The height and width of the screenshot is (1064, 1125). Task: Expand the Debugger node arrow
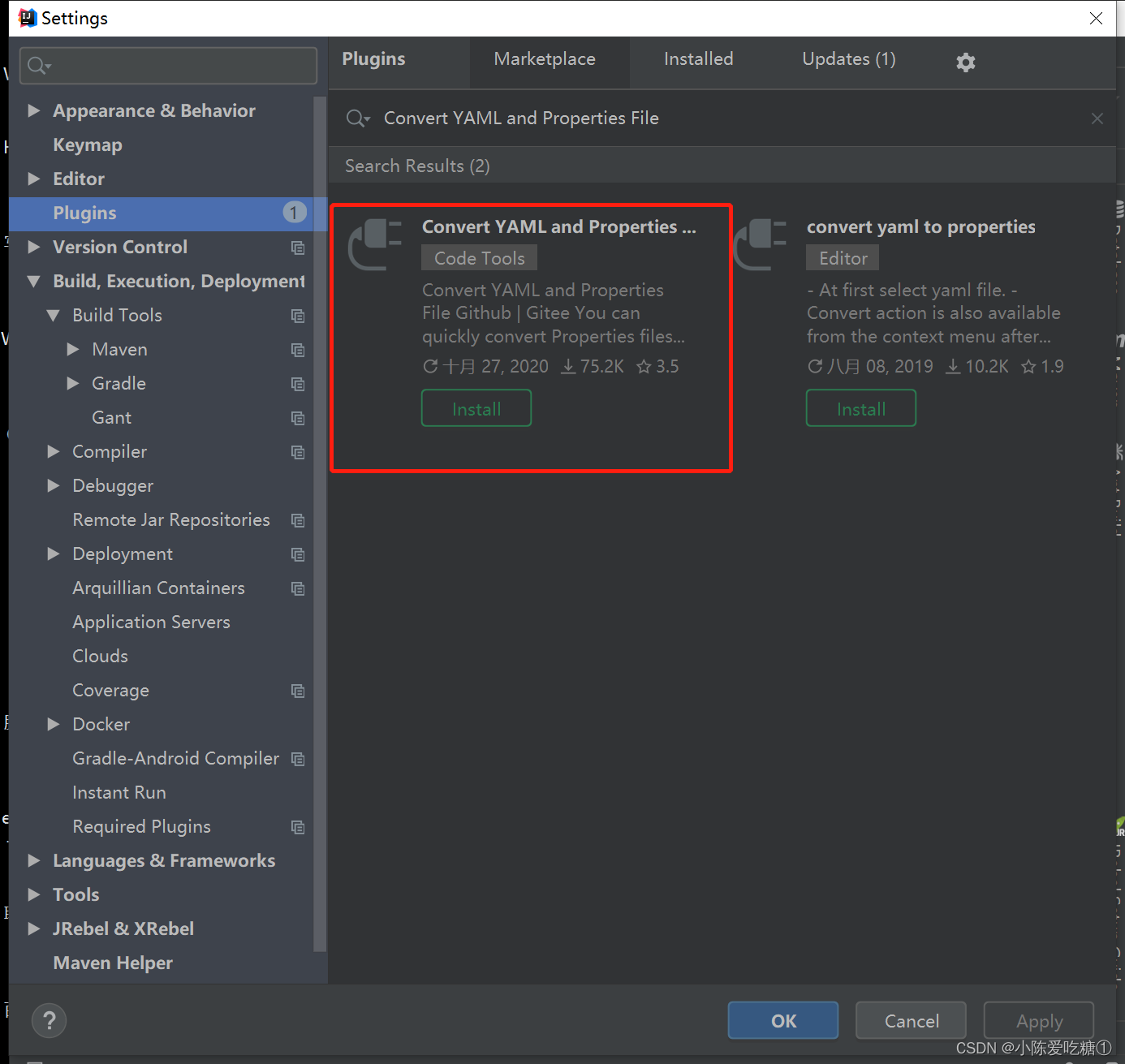pos(53,485)
